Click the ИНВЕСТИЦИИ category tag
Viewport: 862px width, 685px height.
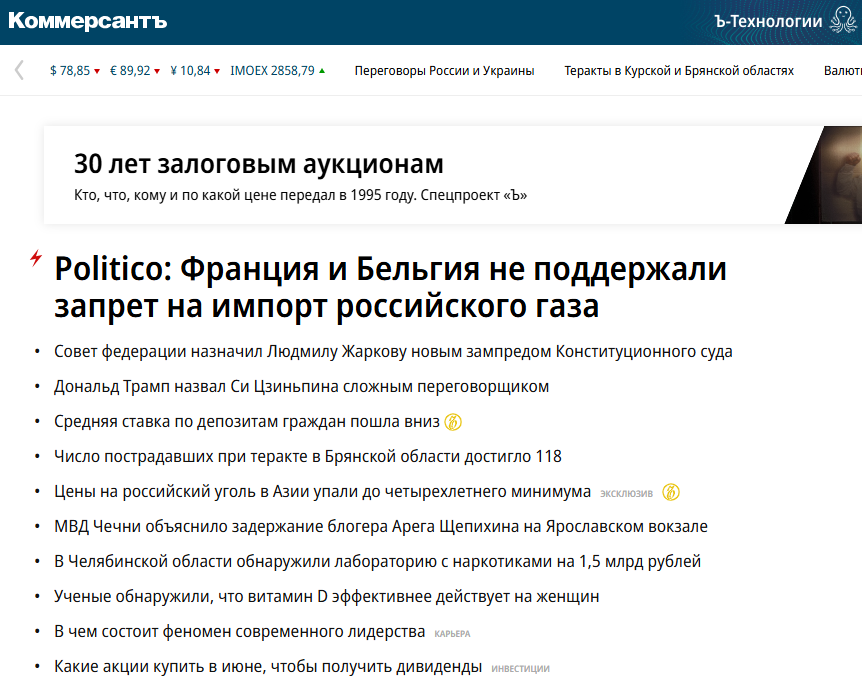pyautogui.click(x=520, y=668)
